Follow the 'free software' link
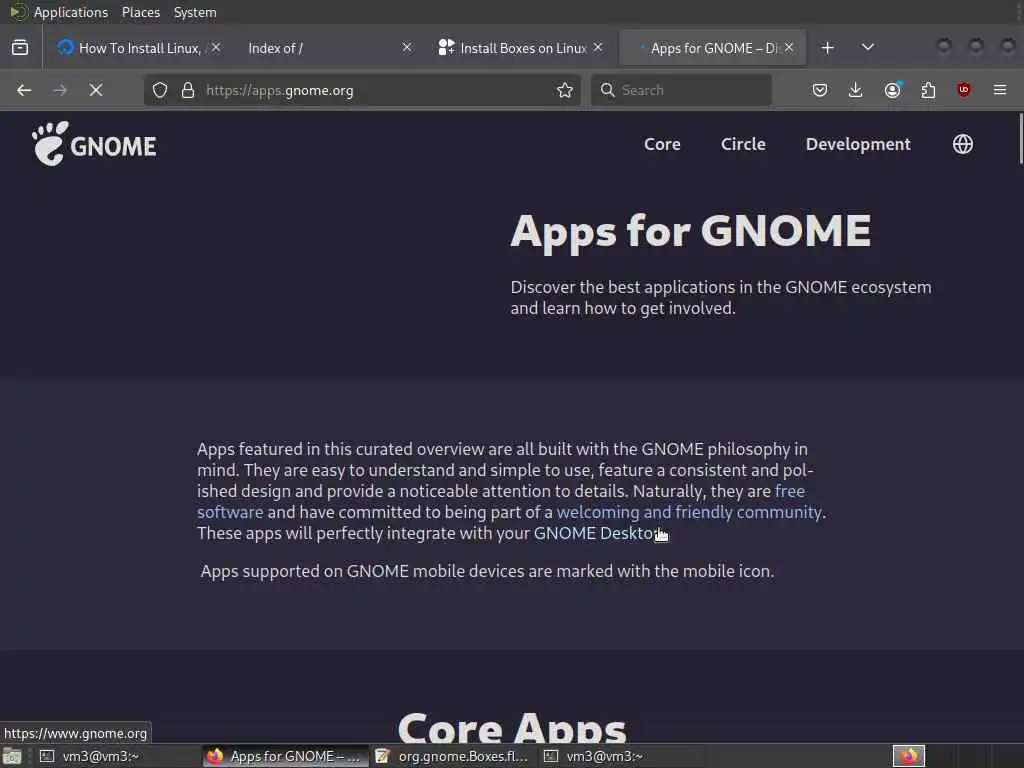 (790, 491)
